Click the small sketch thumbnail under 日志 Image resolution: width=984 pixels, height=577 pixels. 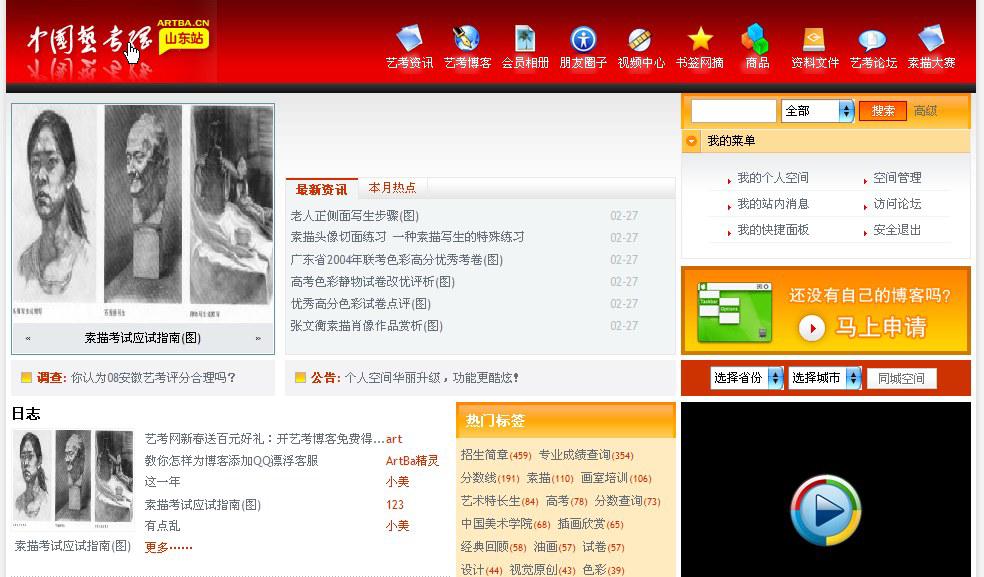[x=73, y=480]
